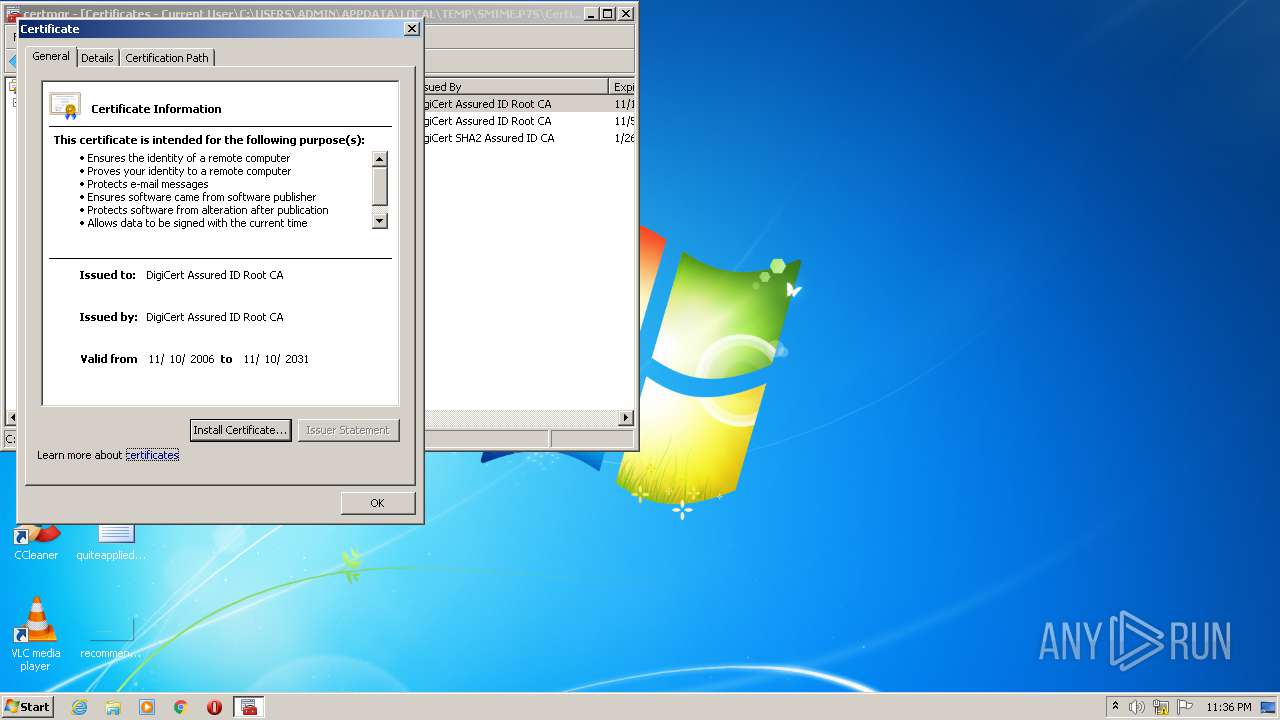Select the quiteapplied desktop file

[111, 542]
